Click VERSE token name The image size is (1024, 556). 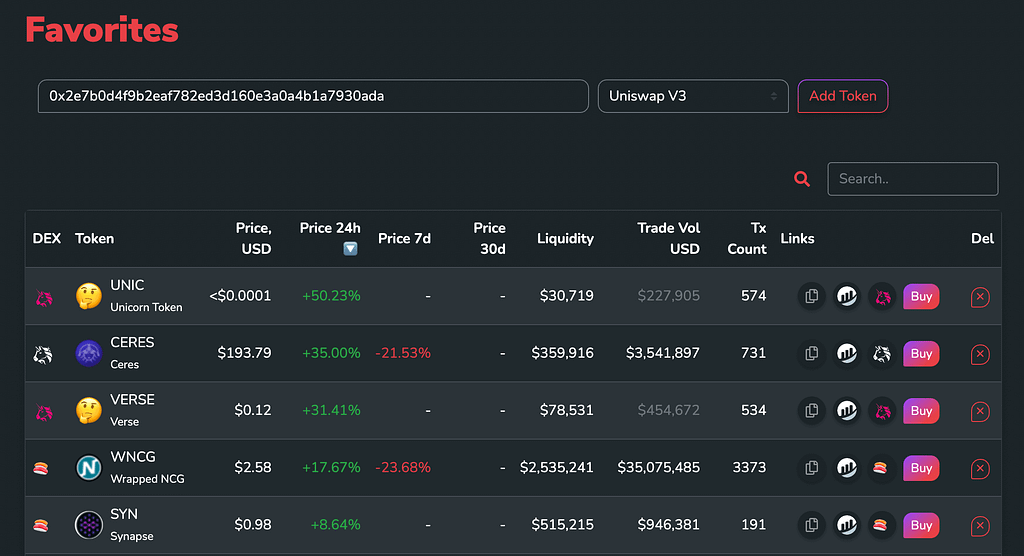[x=133, y=400]
